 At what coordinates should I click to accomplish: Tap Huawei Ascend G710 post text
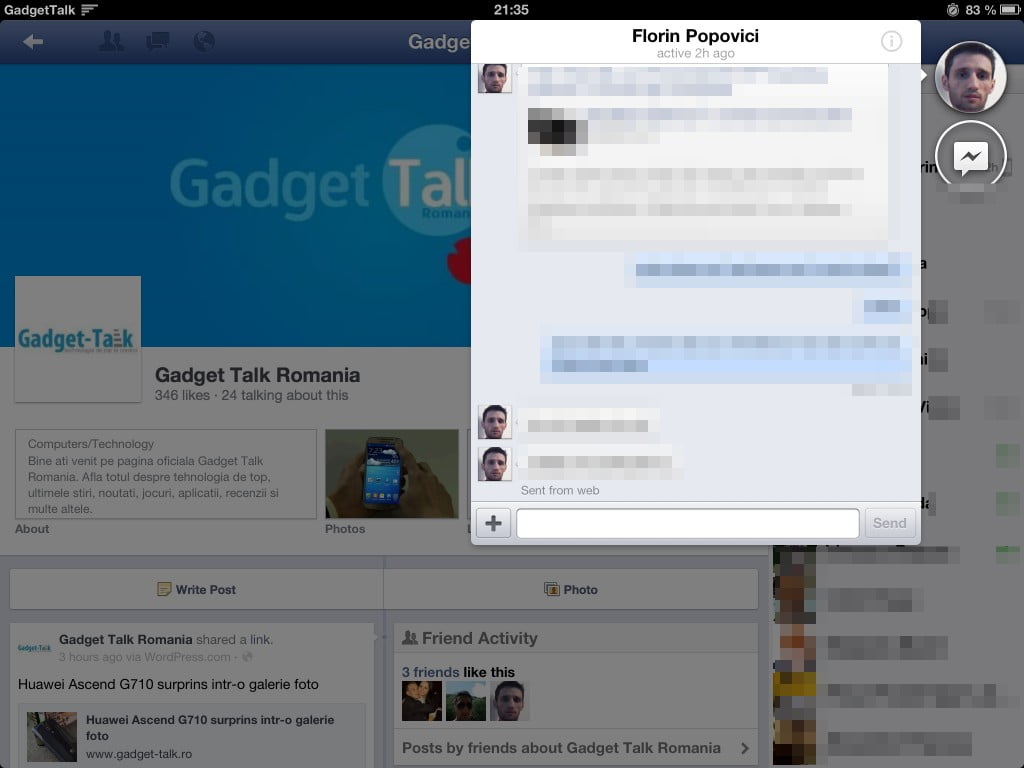[x=168, y=684]
